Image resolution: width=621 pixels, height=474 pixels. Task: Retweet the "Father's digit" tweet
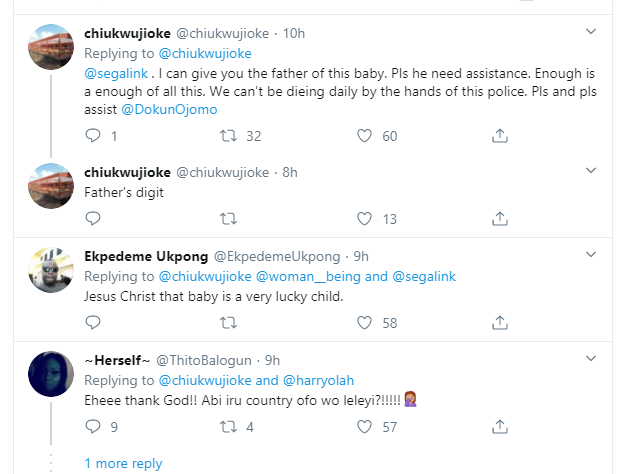[x=228, y=219]
